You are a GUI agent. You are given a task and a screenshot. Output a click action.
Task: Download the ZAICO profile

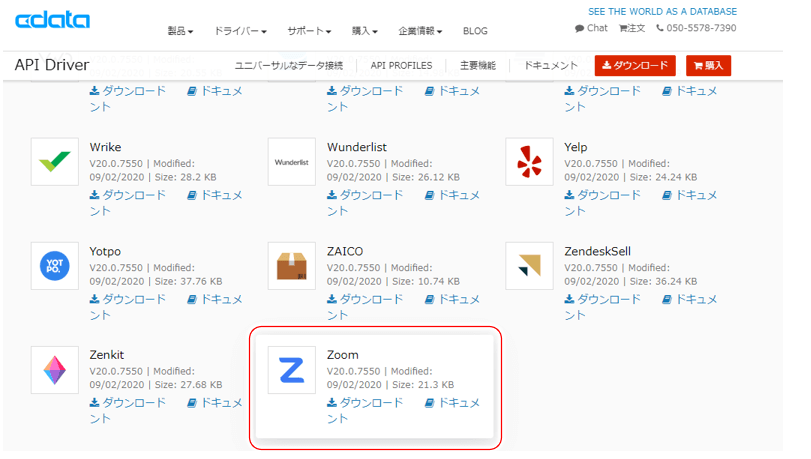(x=365, y=299)
